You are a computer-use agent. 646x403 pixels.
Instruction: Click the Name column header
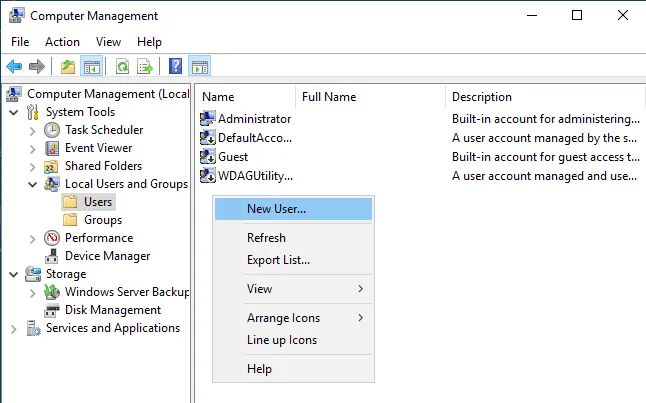click(218, 97)
